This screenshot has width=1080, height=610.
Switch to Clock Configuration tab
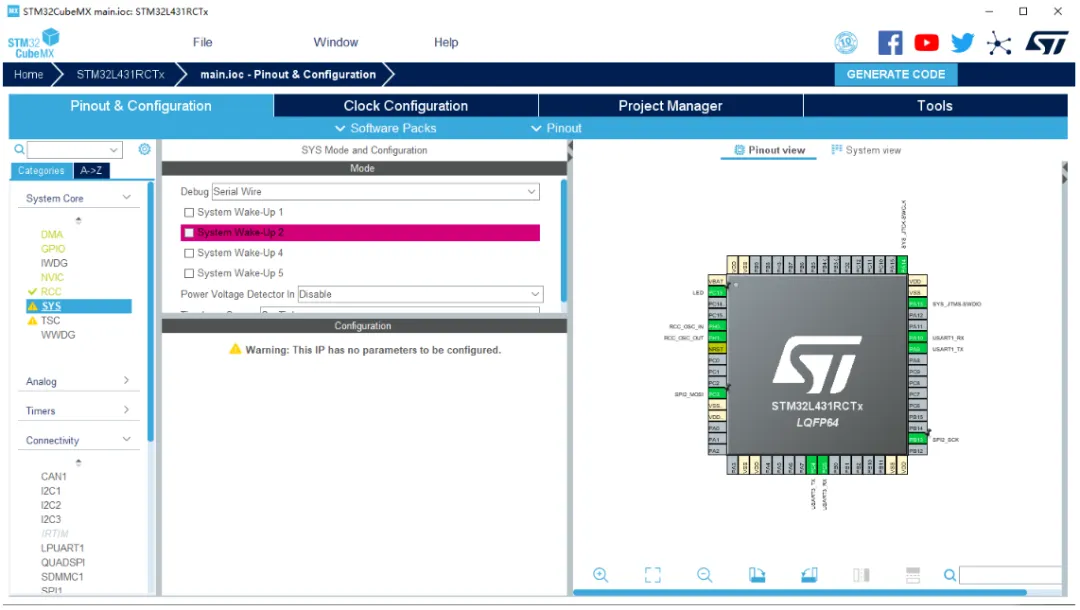tap(406, 105)
